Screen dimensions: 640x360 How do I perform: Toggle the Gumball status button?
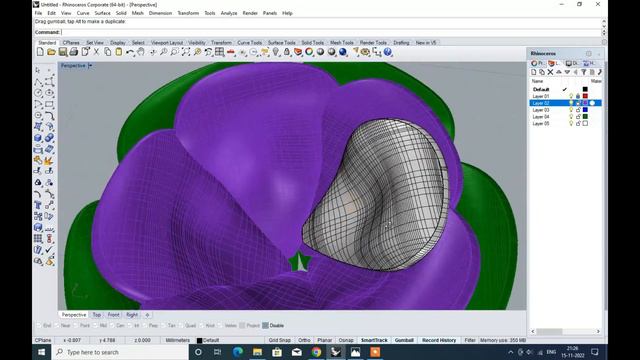pos(404,340)
